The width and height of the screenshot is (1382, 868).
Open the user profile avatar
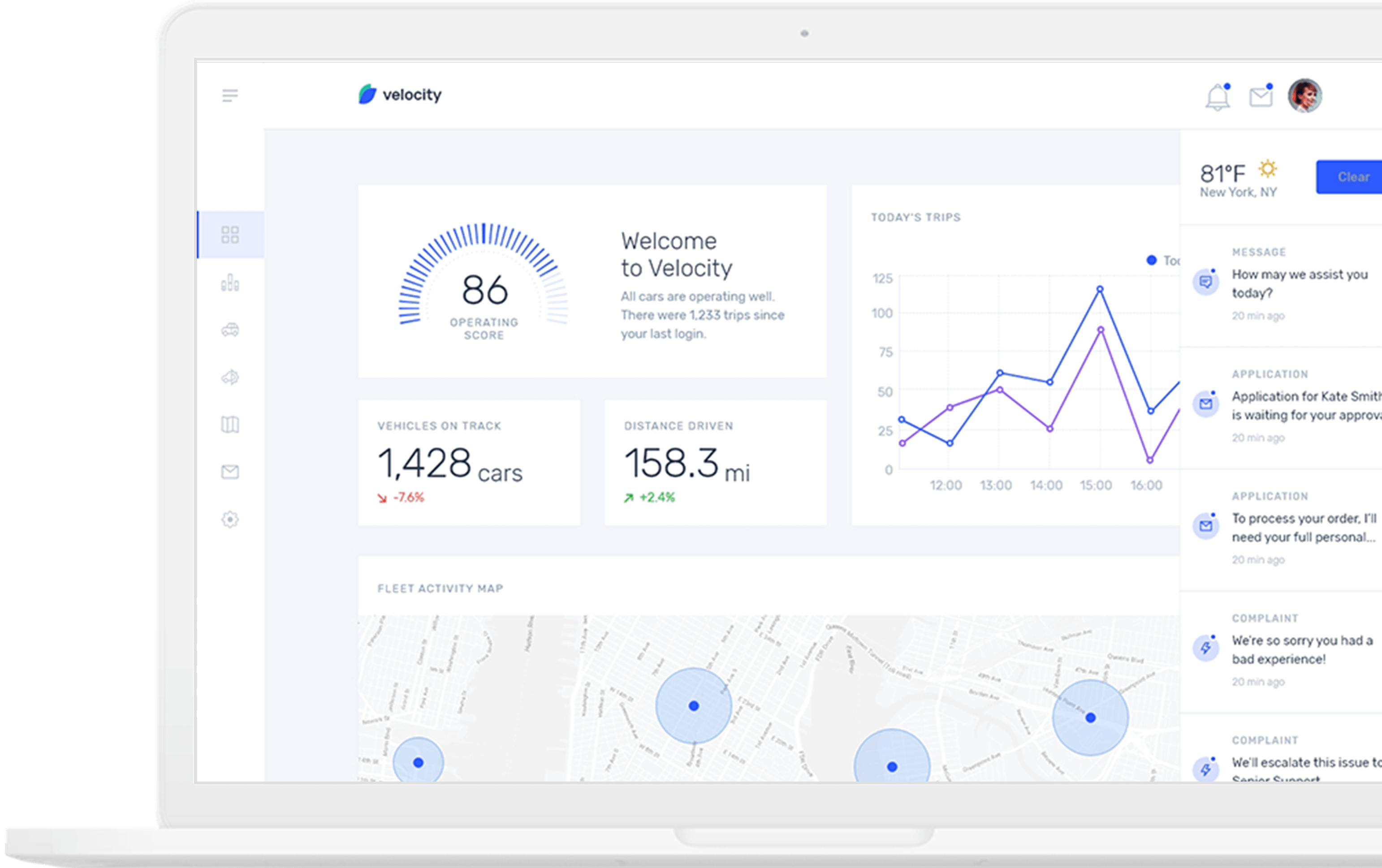click(x=1304, y=95)
